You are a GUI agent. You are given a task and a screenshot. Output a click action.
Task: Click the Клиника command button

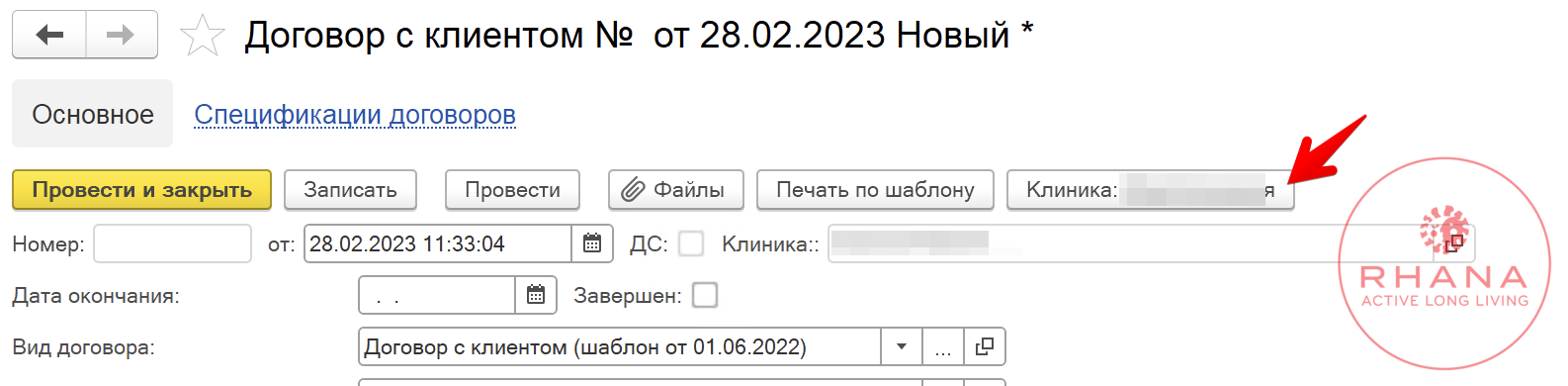click(1151, 189)
